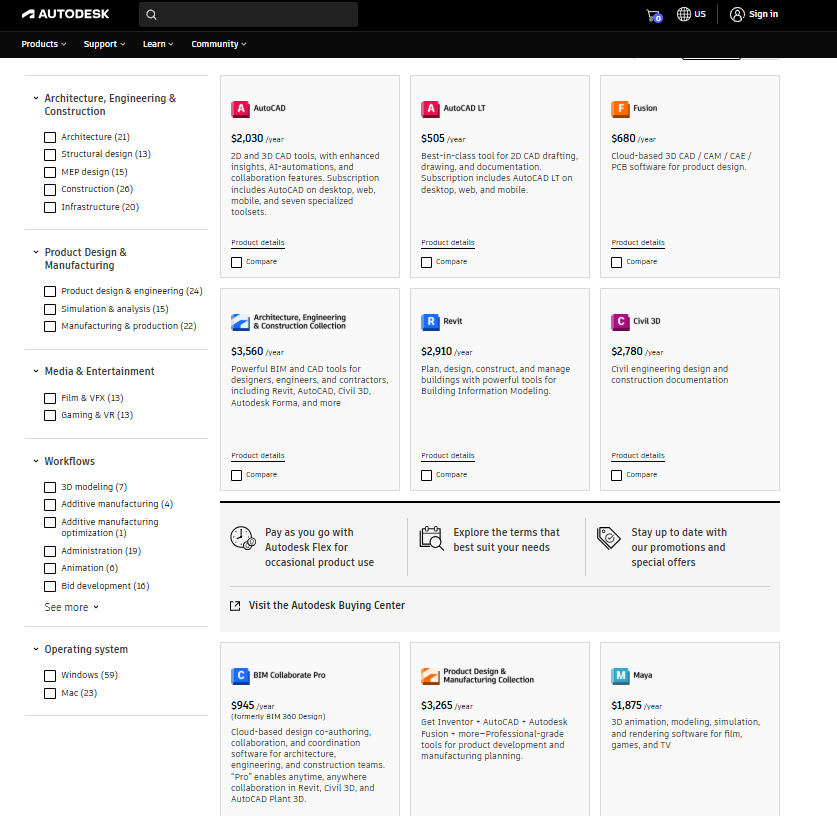Collapse the Operating system section
This screenshot has width=837, height=816.
point(36,649)
